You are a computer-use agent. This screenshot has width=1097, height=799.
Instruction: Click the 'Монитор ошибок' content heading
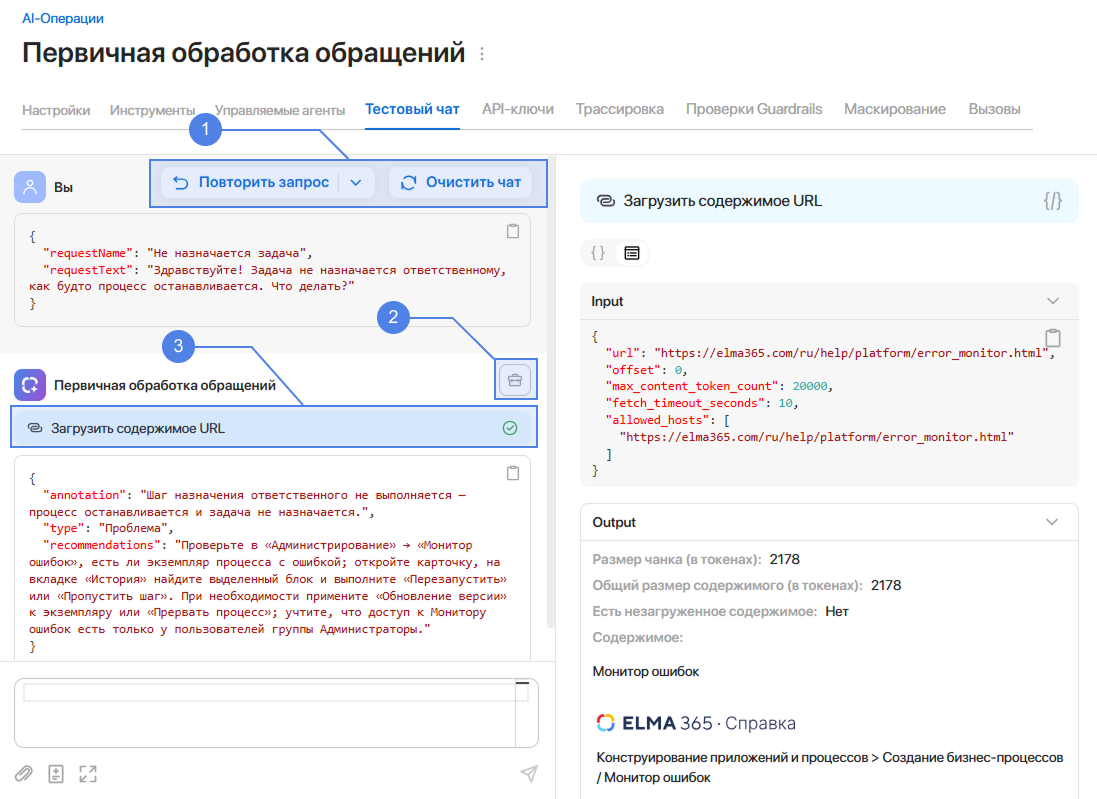(x=646, y=671)
